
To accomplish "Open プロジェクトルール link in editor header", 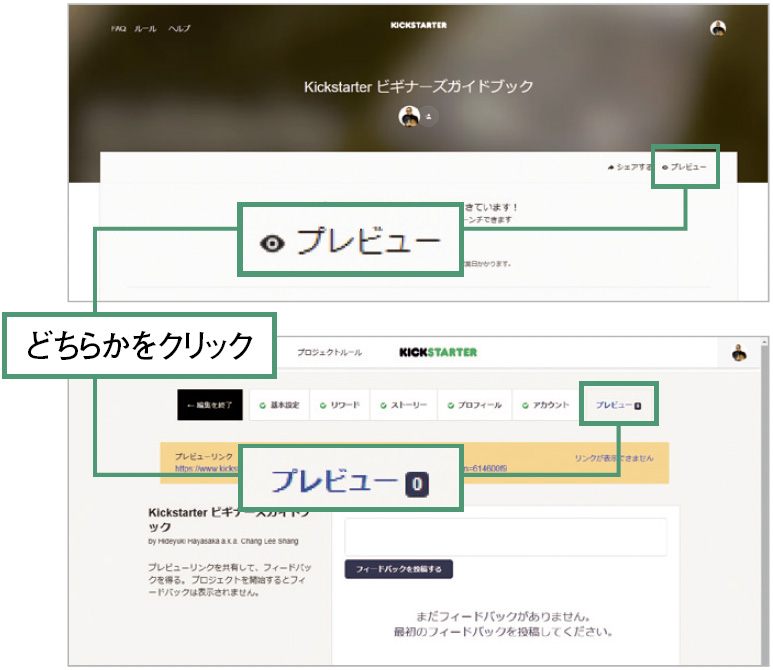I will (329, 352).
